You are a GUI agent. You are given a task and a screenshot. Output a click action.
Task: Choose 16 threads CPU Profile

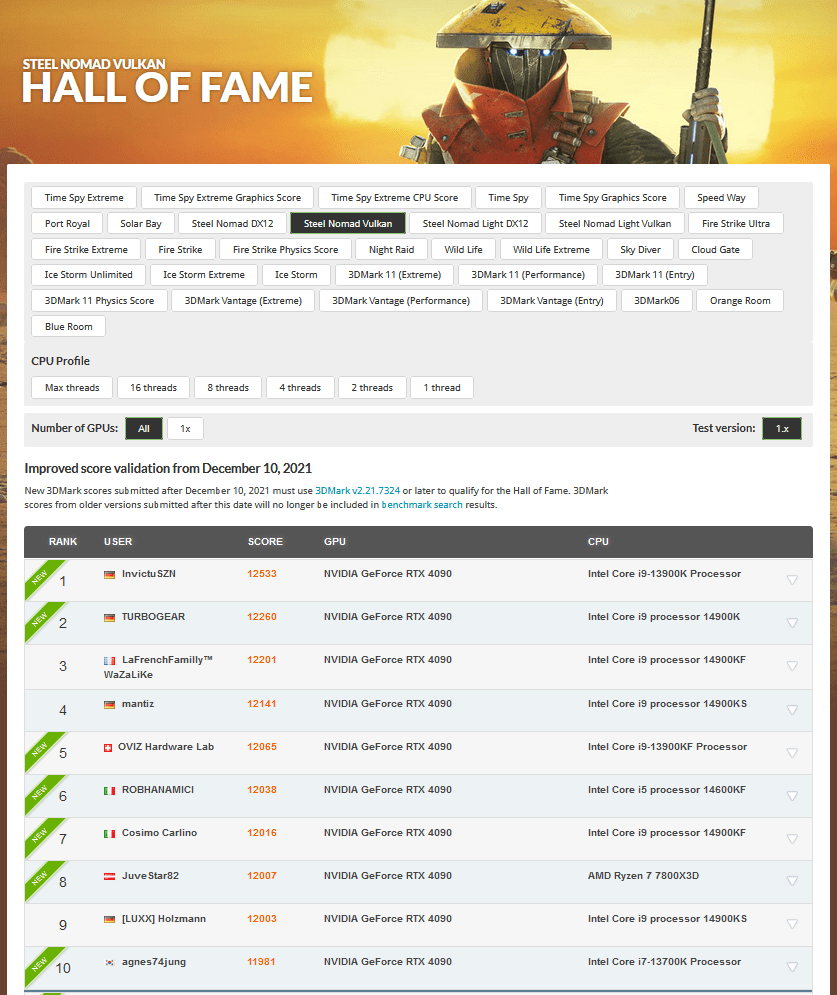tap(154, 388)
